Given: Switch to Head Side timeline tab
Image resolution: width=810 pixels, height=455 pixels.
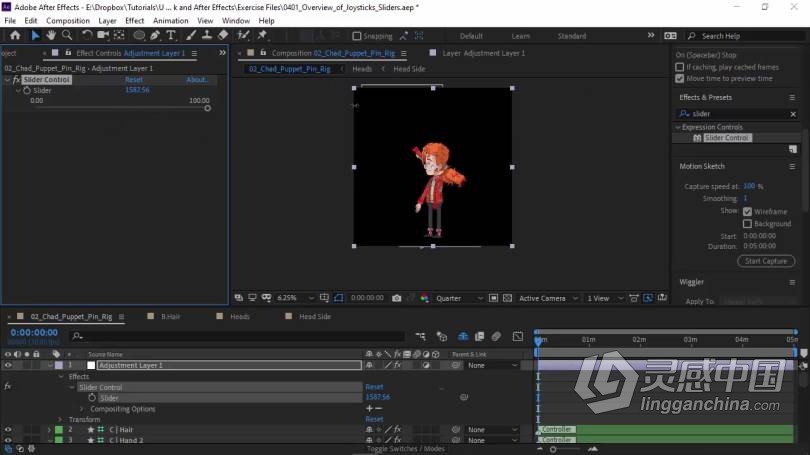Looking at the screenshot, I should coord(315,316).
